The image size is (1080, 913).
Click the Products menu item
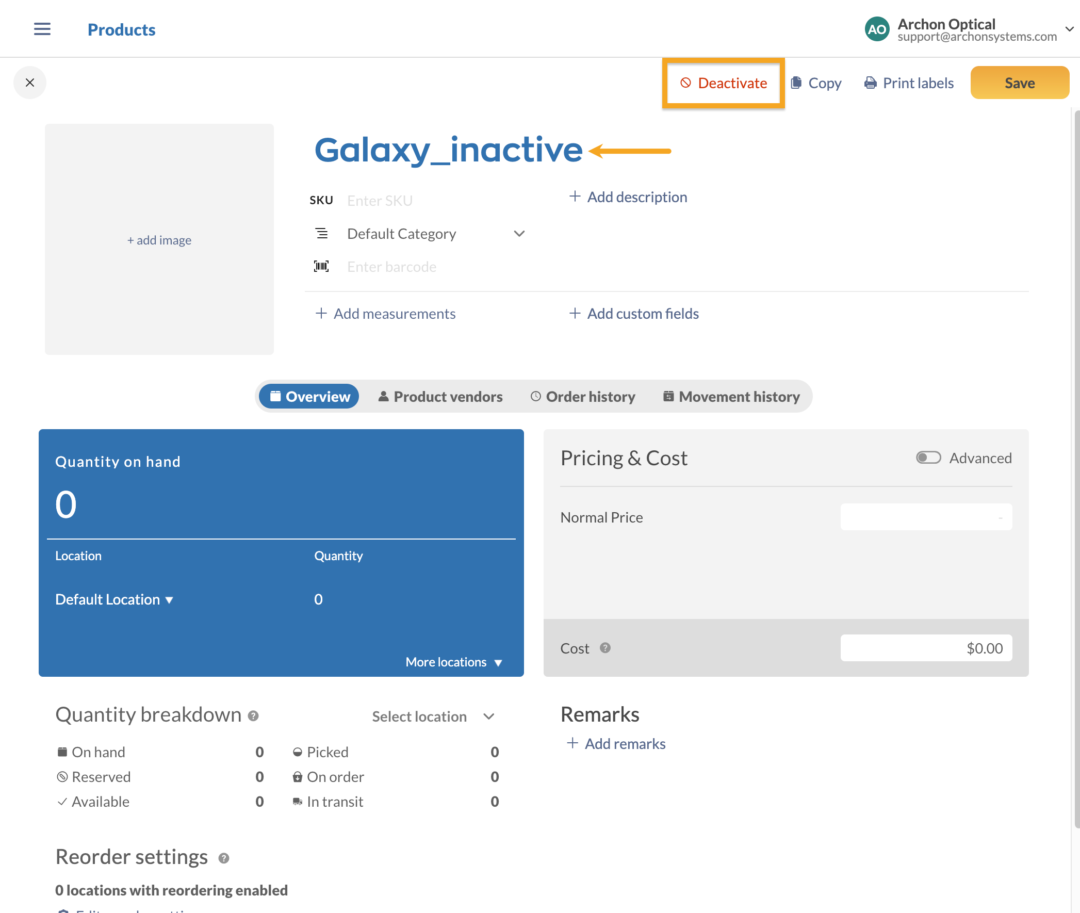tap(121, 29)
